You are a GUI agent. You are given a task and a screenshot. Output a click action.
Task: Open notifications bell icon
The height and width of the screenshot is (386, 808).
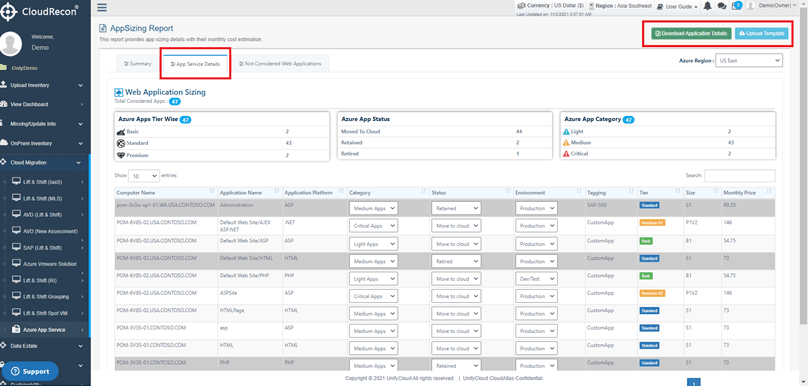pos(708,6)
